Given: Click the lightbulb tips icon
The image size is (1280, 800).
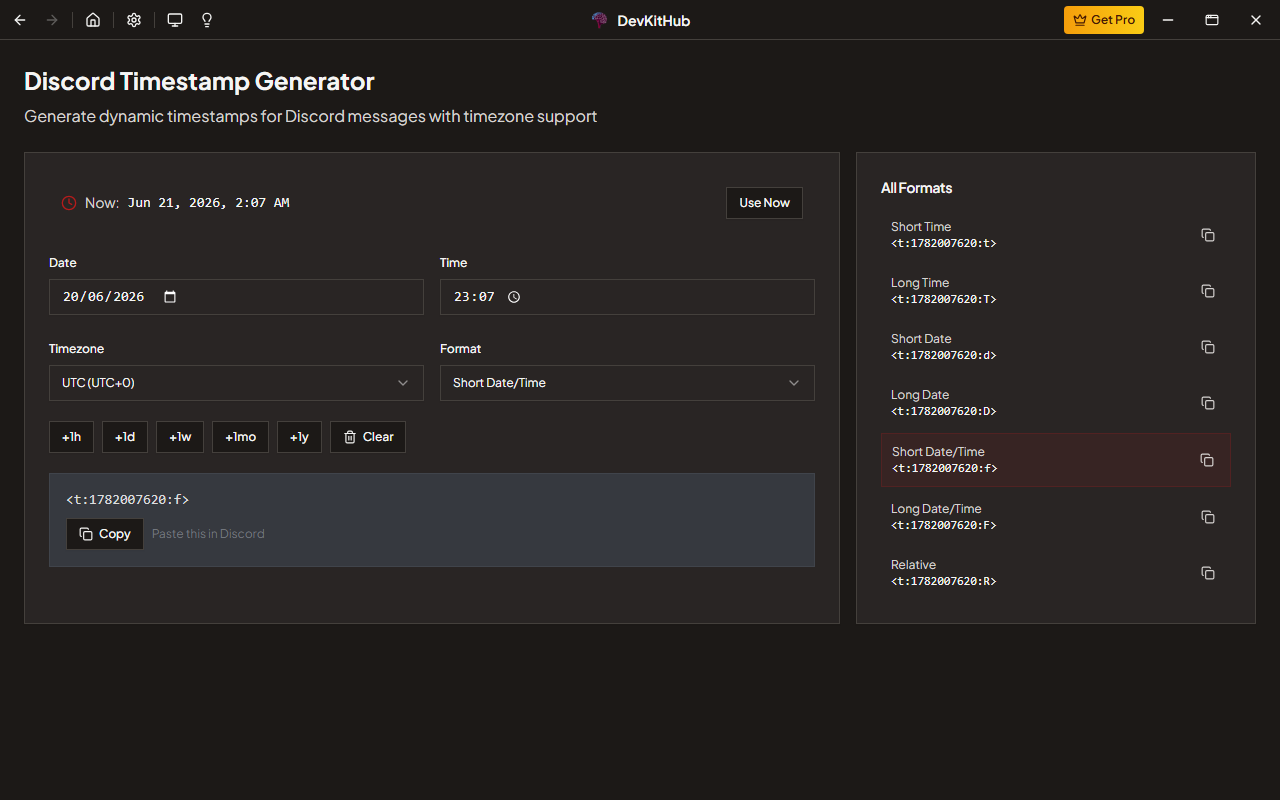Looking at the screenshot, I should click(x=207, y=20).
